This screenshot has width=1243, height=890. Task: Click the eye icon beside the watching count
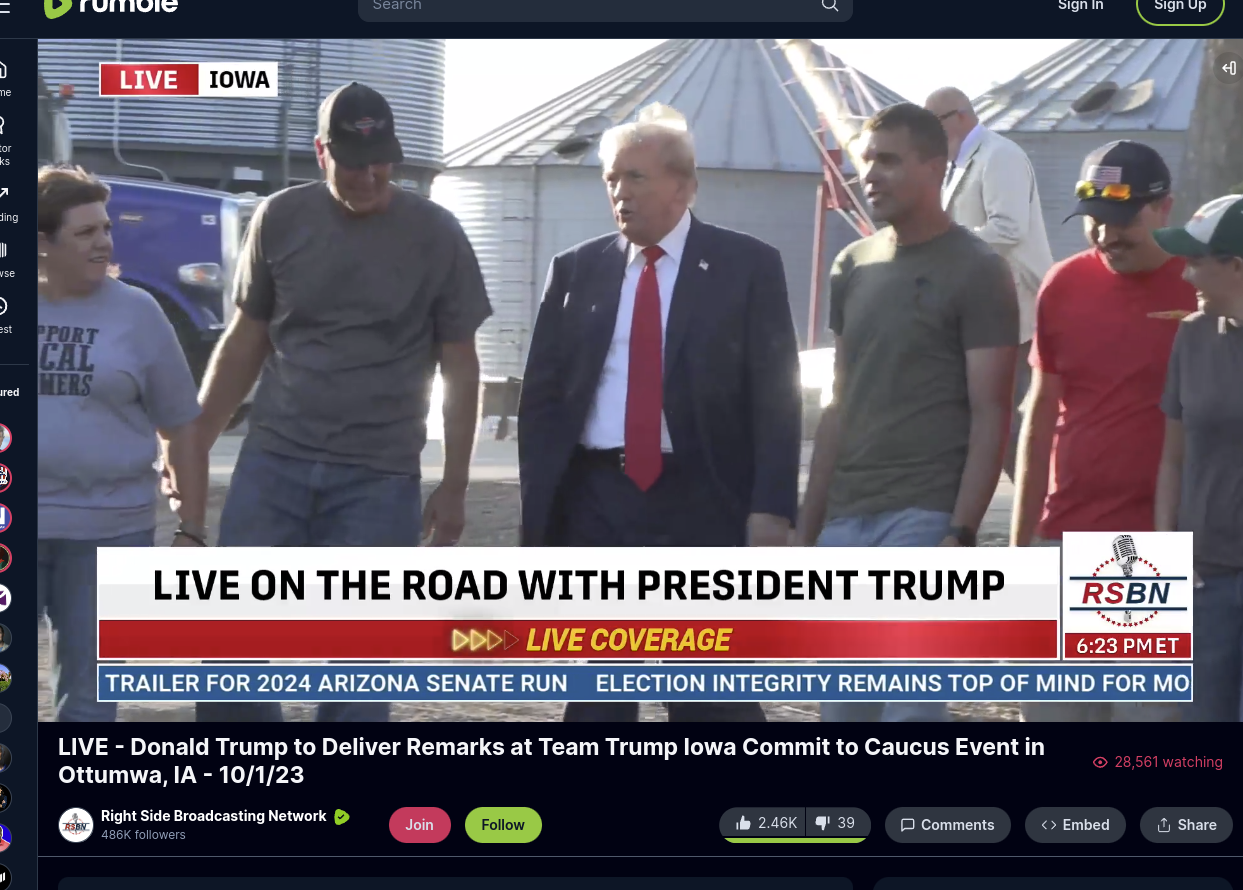coord(1100,762)
